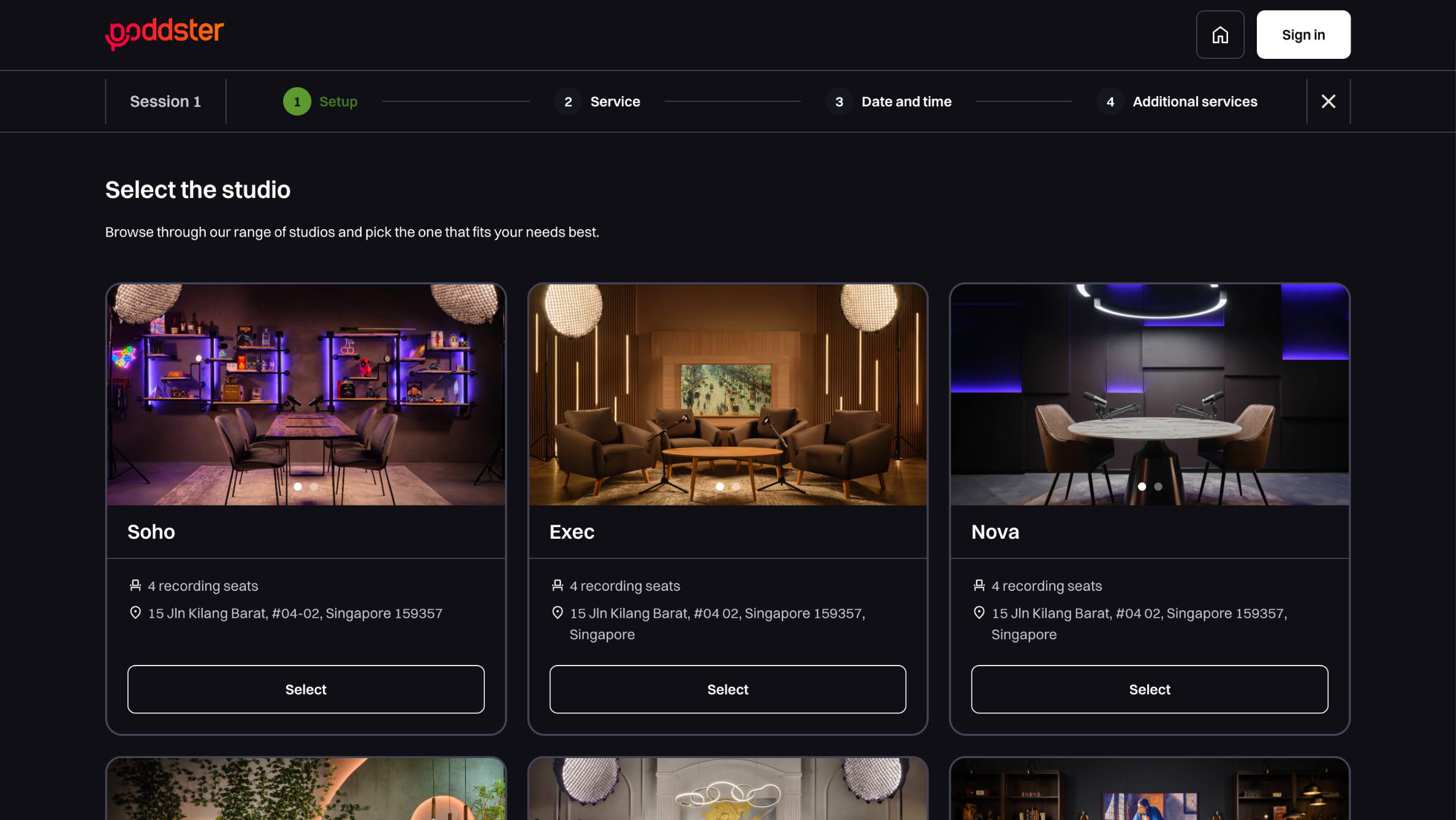Click first carousel dot on Nova photo
This screenshot has height=820, width=1456.
(x=1142, y=486)
